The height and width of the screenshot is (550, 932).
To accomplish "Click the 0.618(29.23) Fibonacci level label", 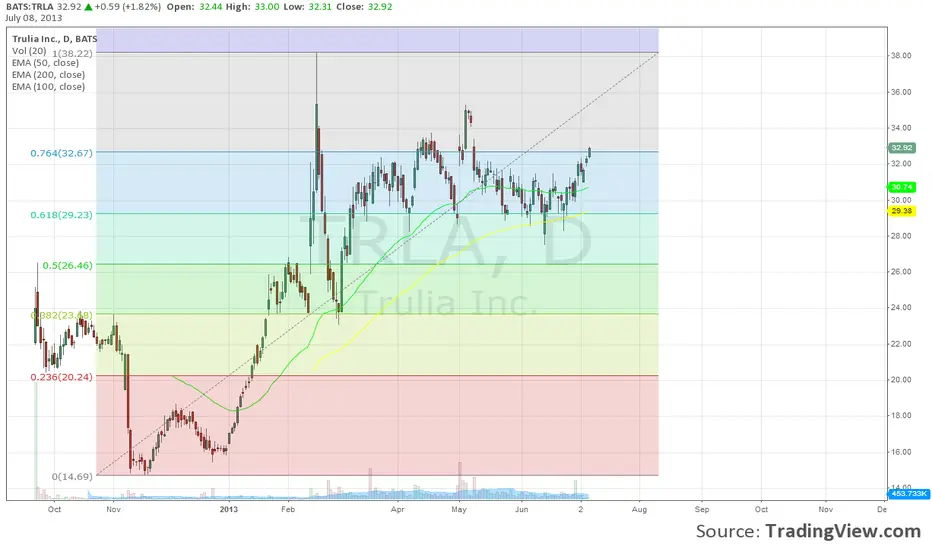I will tap(62, 215).
